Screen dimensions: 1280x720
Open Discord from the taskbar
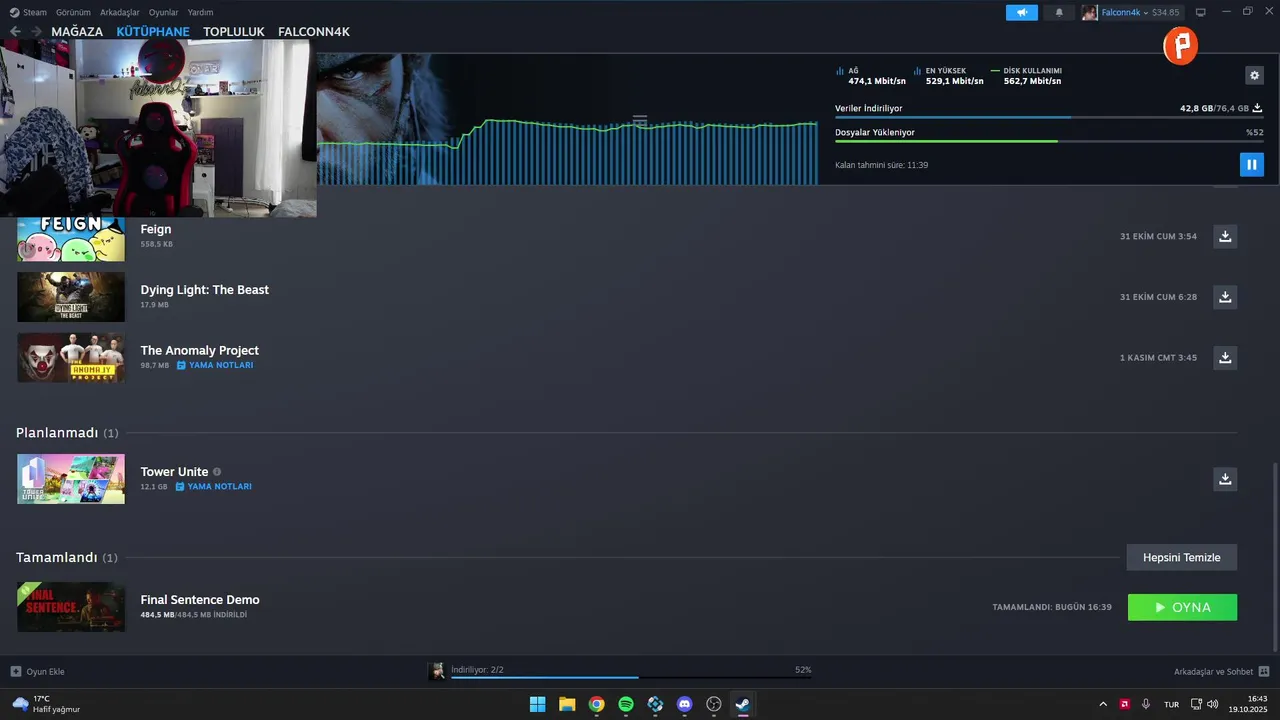pos(684,704)
